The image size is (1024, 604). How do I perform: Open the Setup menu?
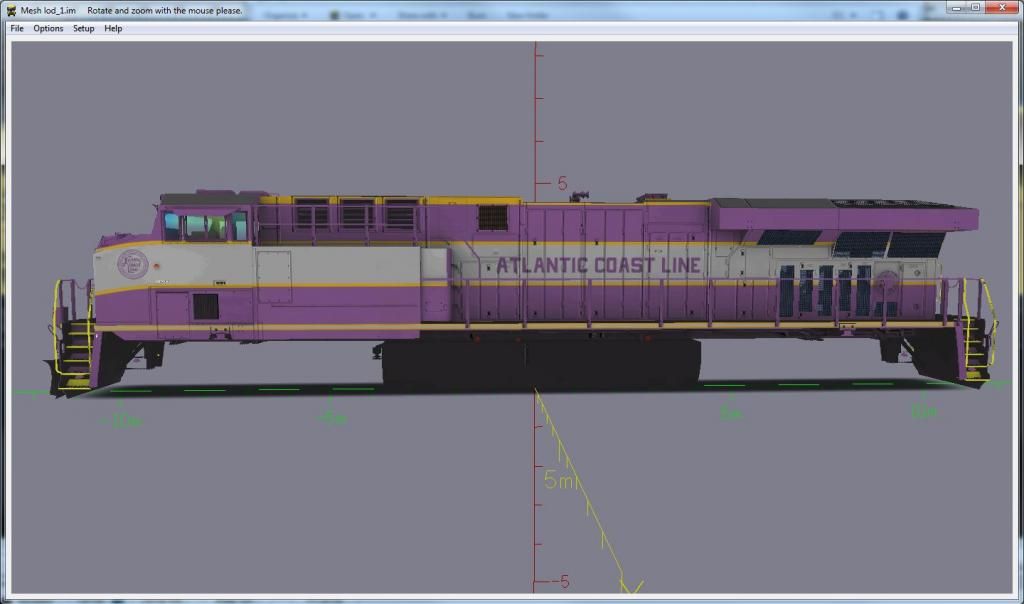[x=84, y=29]
